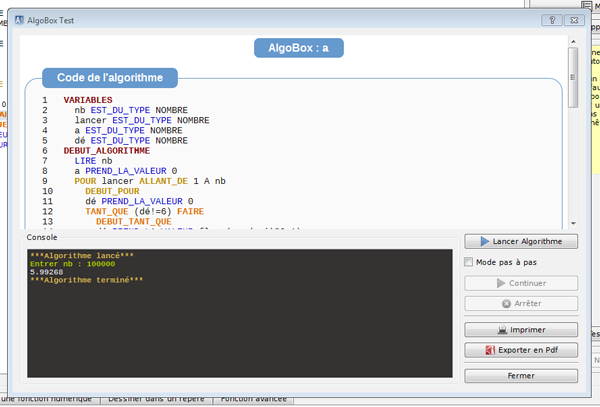Image resolution: width=600 pixels, height=407 pixels.
Task: Click the line 'a EST_DU_TYPE NOMBRE'
Action: coord(128,130)
